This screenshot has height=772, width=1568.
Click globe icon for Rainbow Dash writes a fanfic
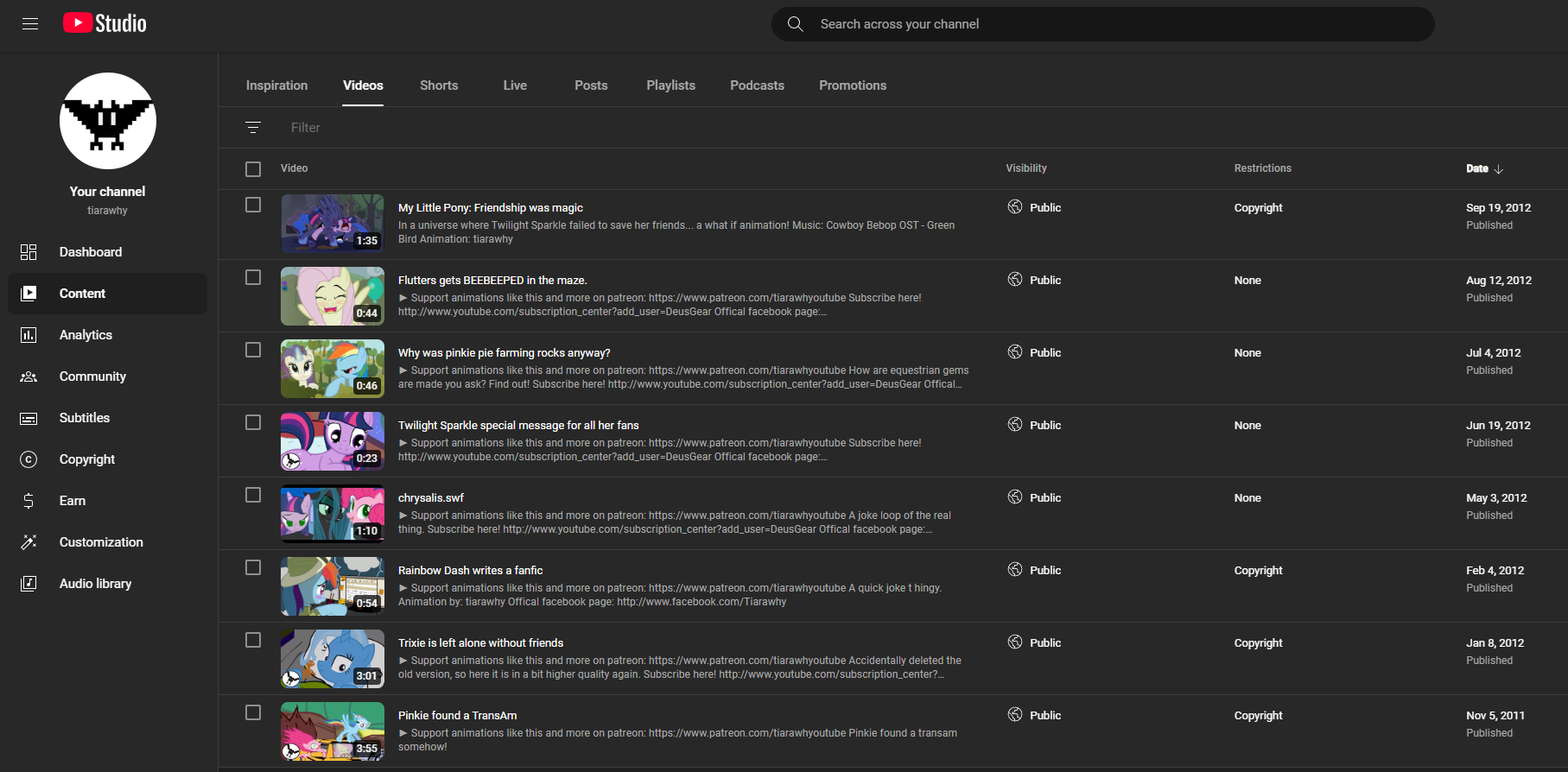click(1015, 570)
